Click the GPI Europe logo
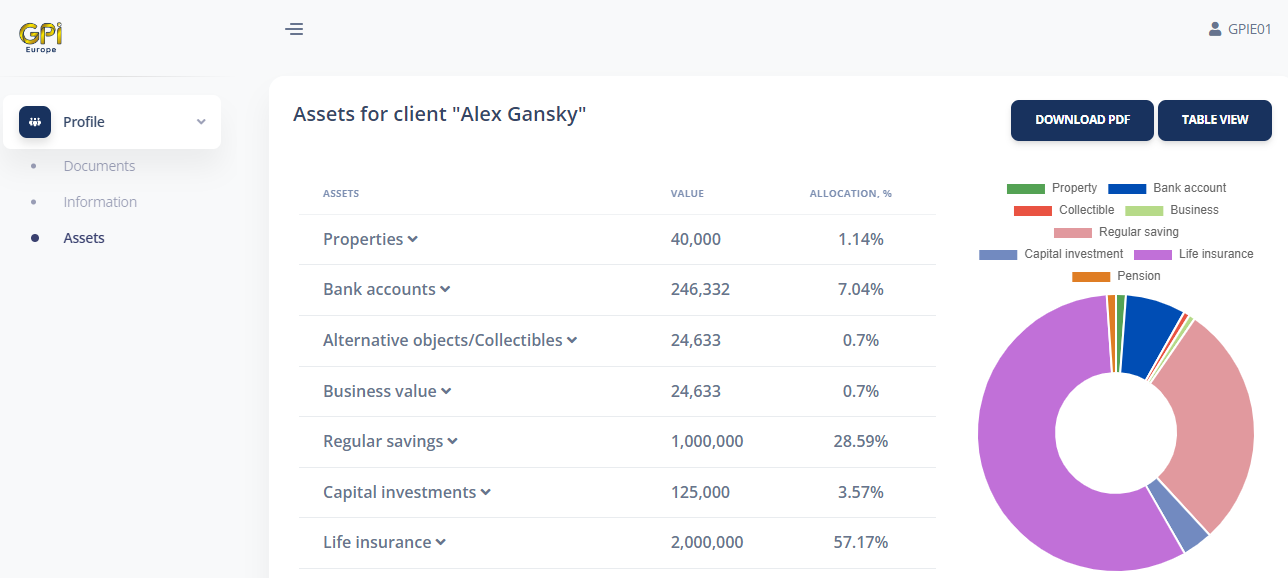The height and width of the screenshot is (578, 1288). pyautogui.click(x=41, y=38)
